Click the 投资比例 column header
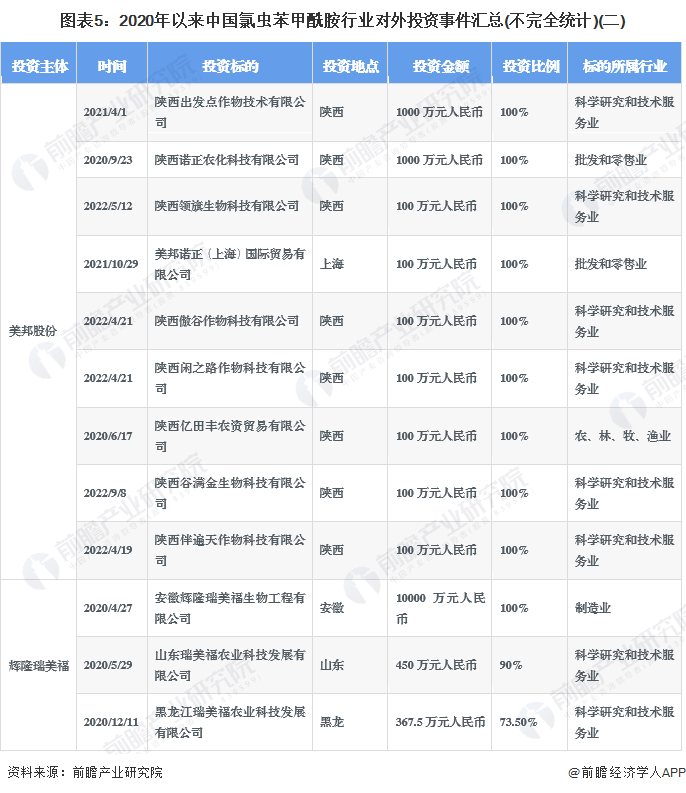686x793 pixels. click(x=530, y=63)
